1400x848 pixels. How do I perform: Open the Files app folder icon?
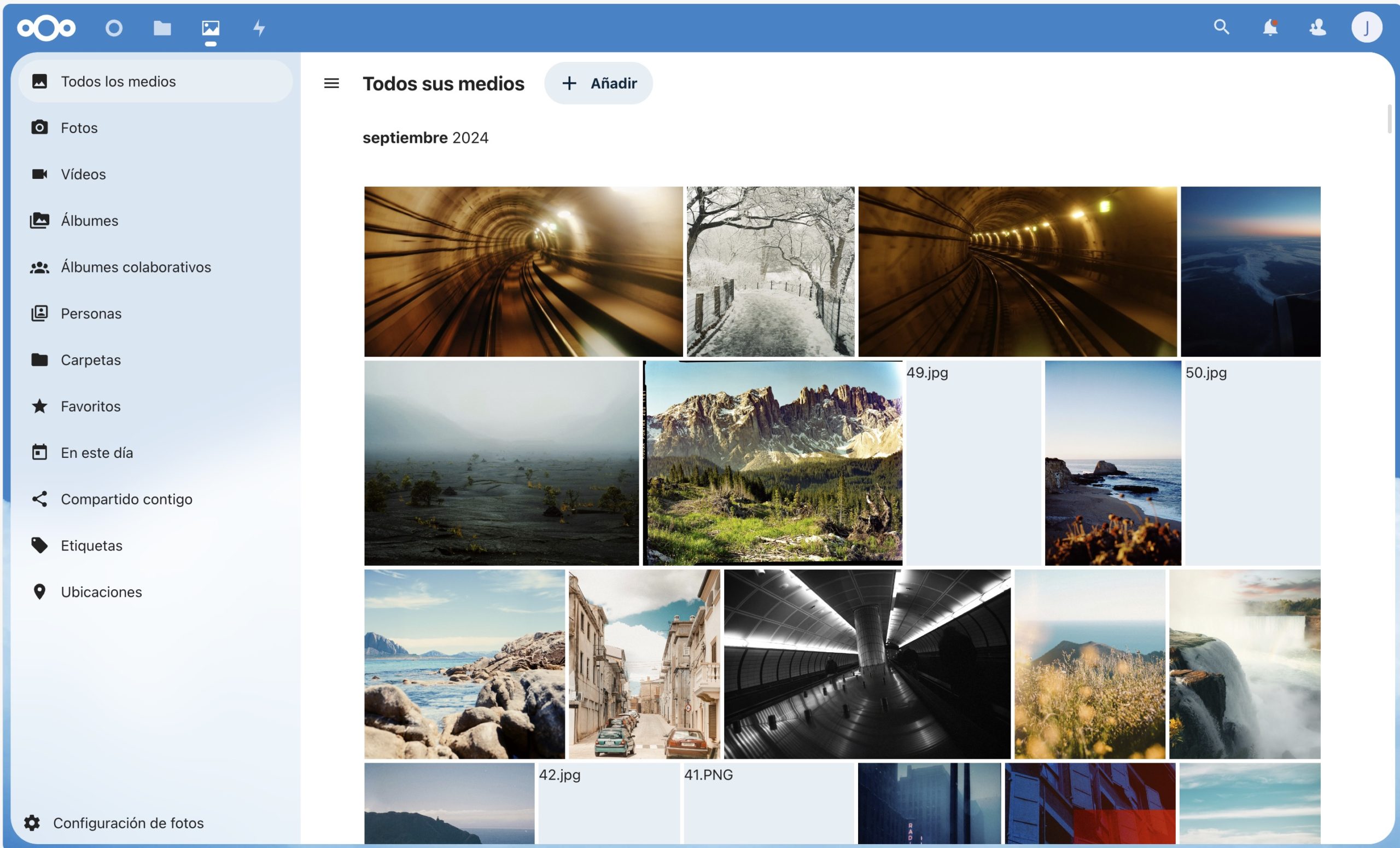162,28
